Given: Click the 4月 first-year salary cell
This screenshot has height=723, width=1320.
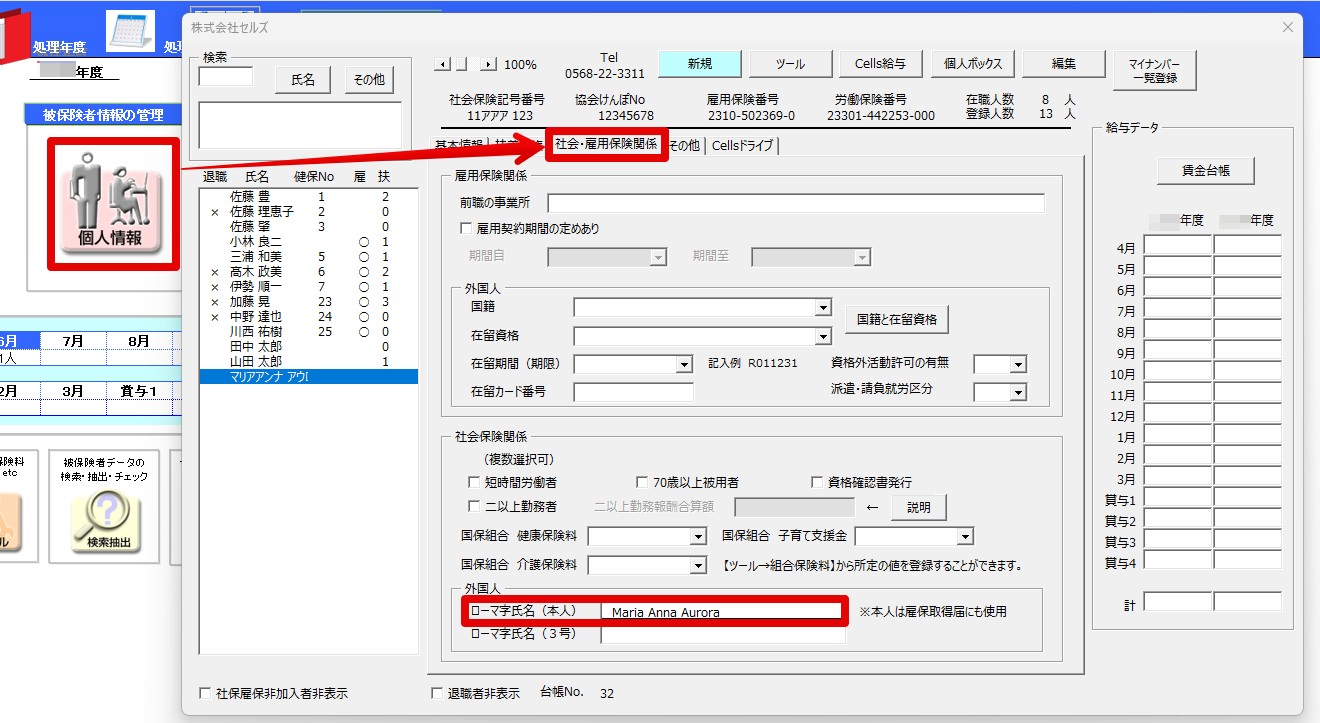Looking at the screenshot, I should coord(1178,246).
